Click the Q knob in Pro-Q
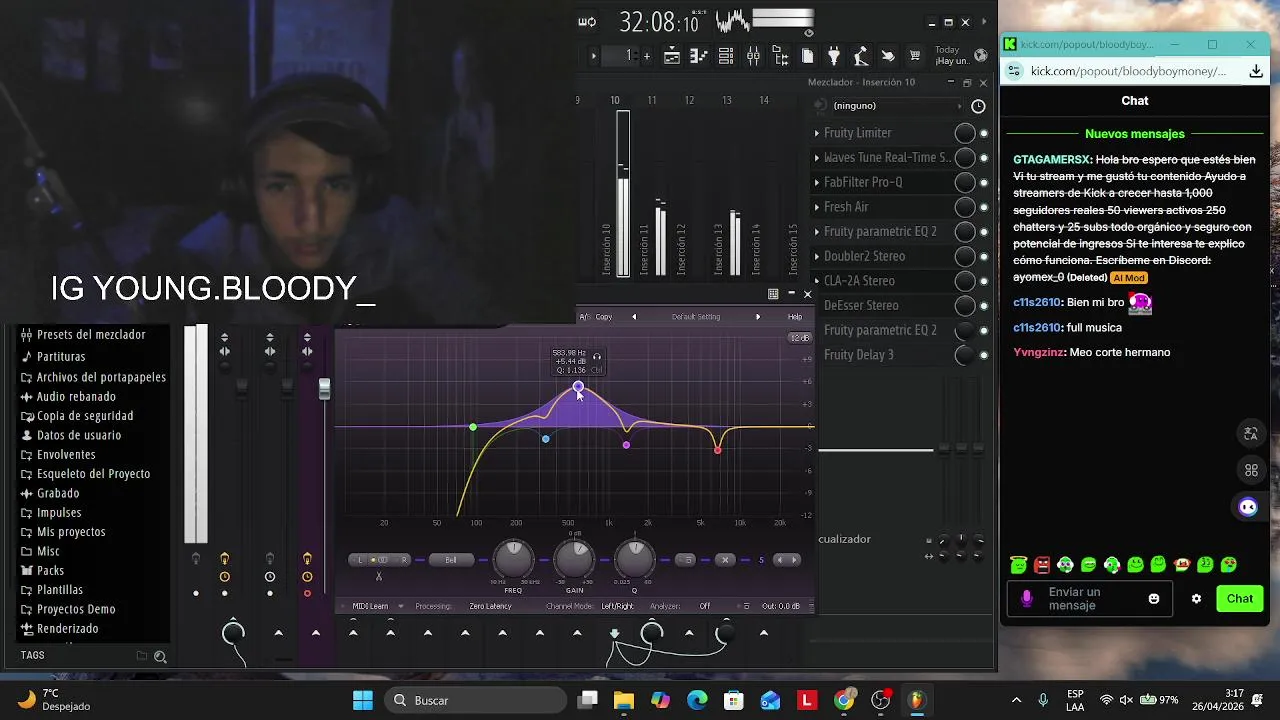This screenshot has width=1280, height=720. pyautogui.click(x=635, y=560)
